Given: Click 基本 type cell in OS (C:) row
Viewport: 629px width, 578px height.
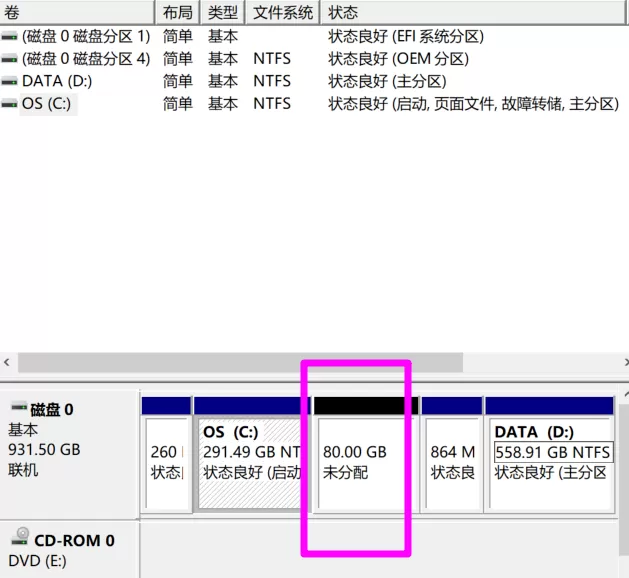Looking at the screenshot, I should [x=223, y=104].
